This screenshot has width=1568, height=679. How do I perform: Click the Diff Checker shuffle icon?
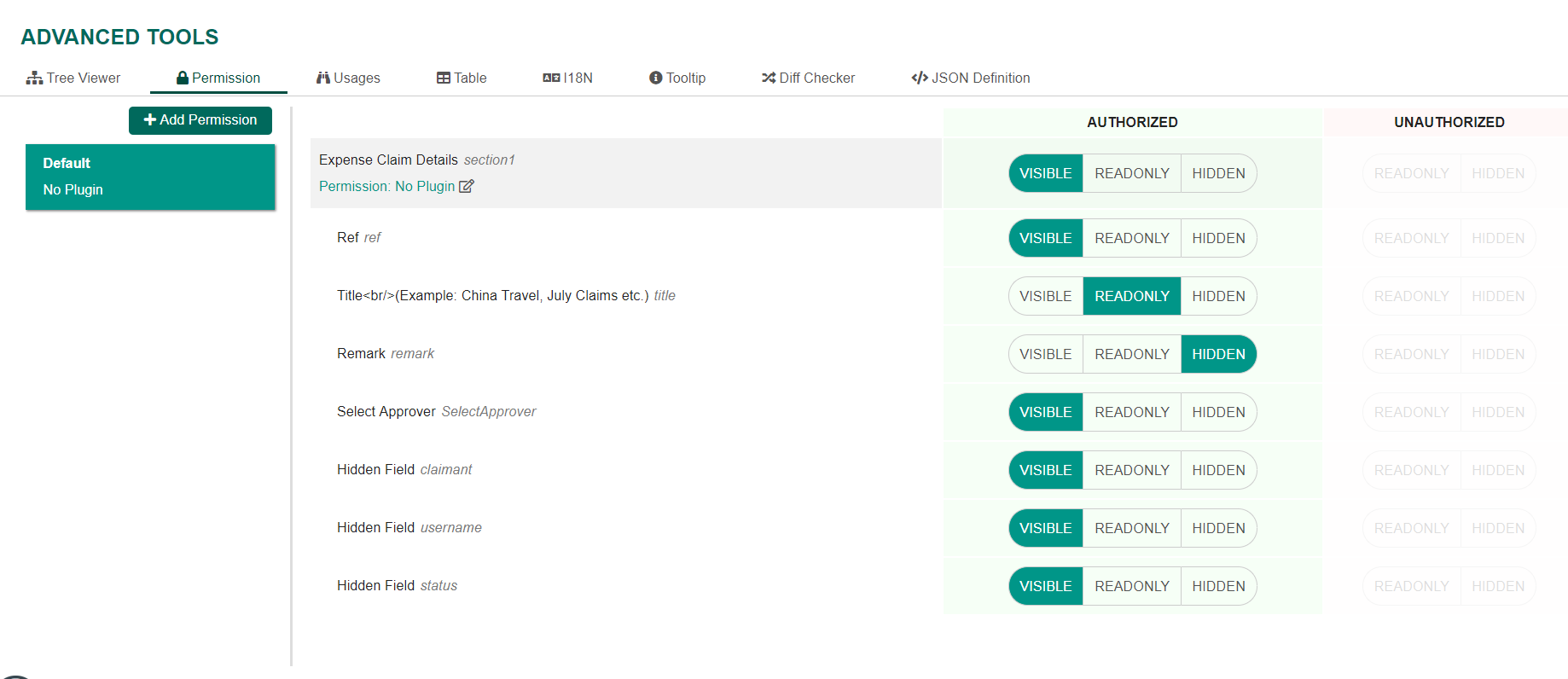[769, 78]
